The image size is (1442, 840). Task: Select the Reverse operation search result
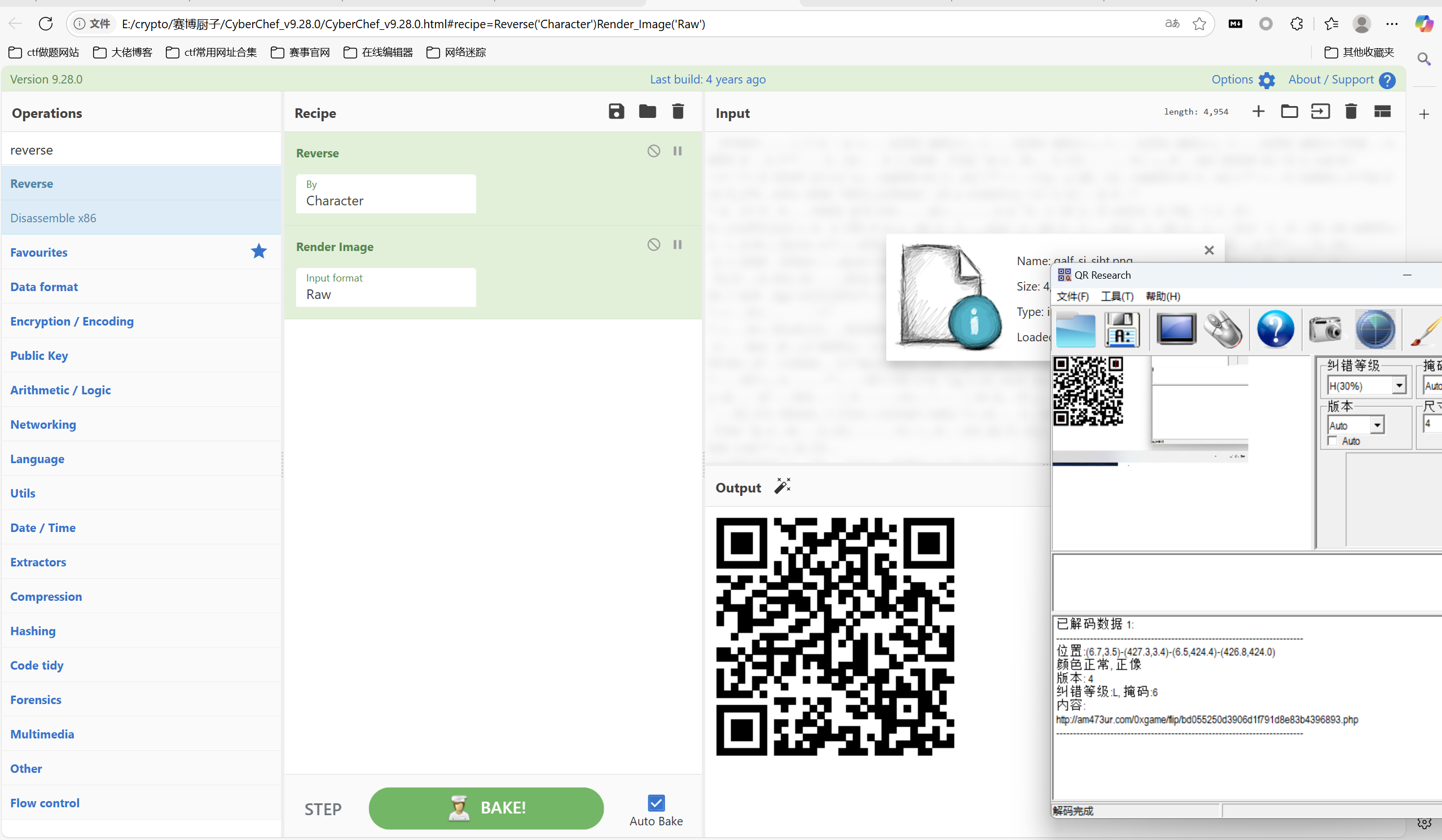click(x=142, y=183)
